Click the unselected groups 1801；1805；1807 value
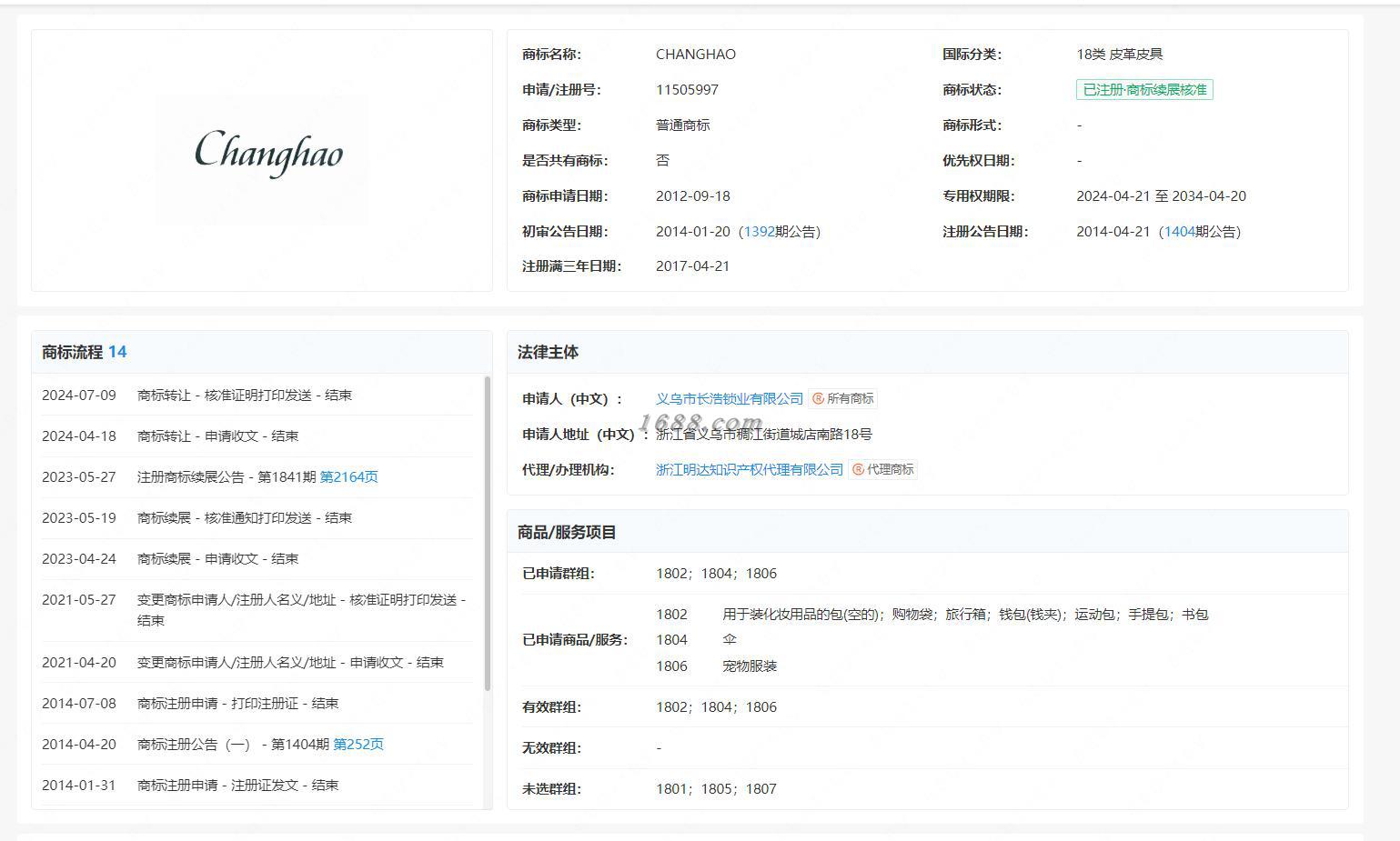The width and height of the screenshot is (1400, 841). [717, 789]
